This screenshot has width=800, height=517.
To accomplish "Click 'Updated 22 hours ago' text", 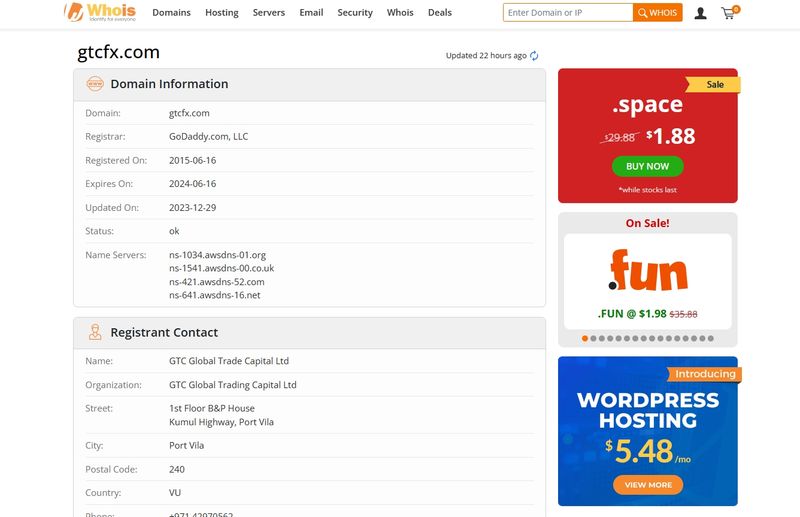I will click(x=486, y=56).
